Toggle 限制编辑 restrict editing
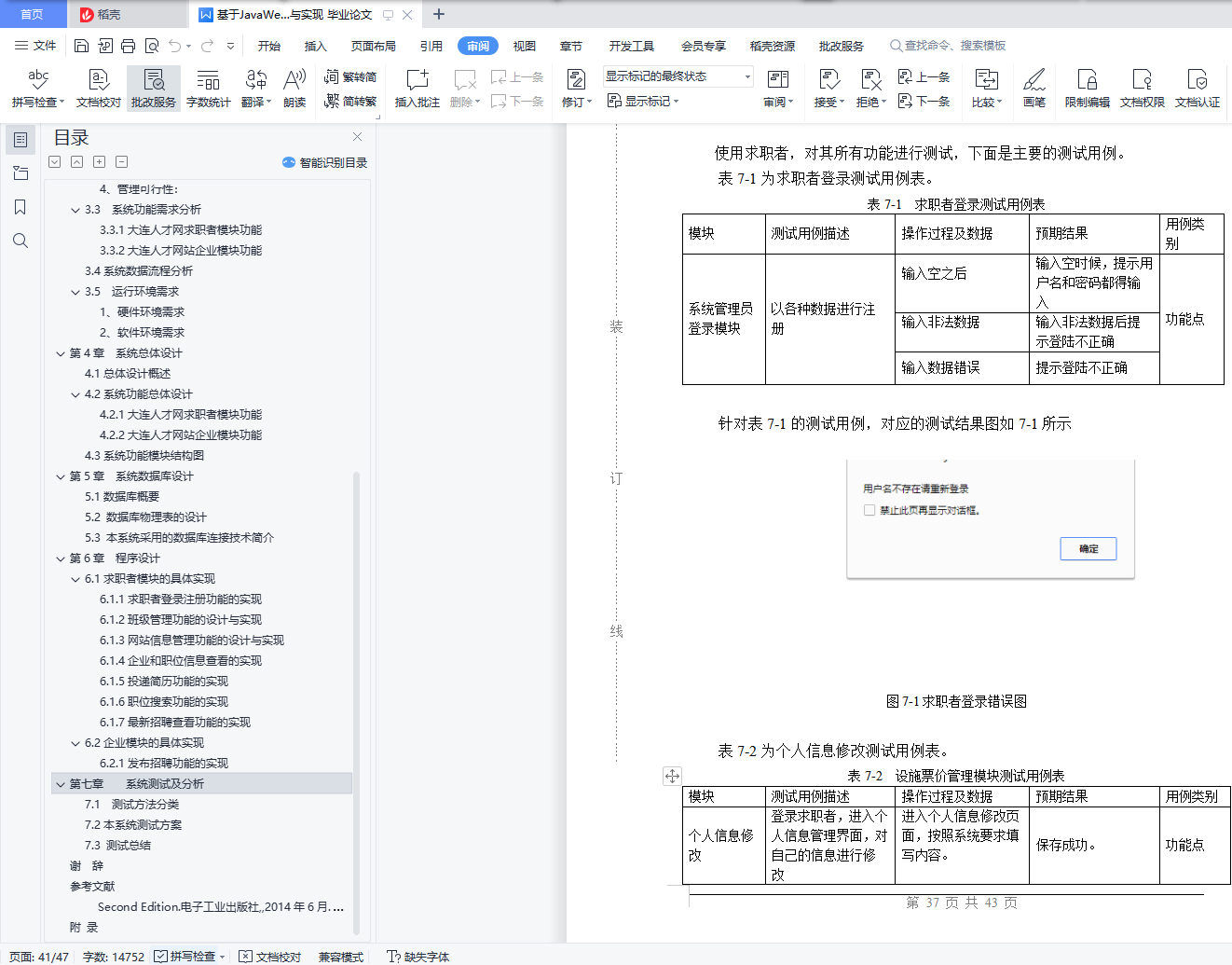This screenshot has height=965, width=1232. coord(1088,89)
